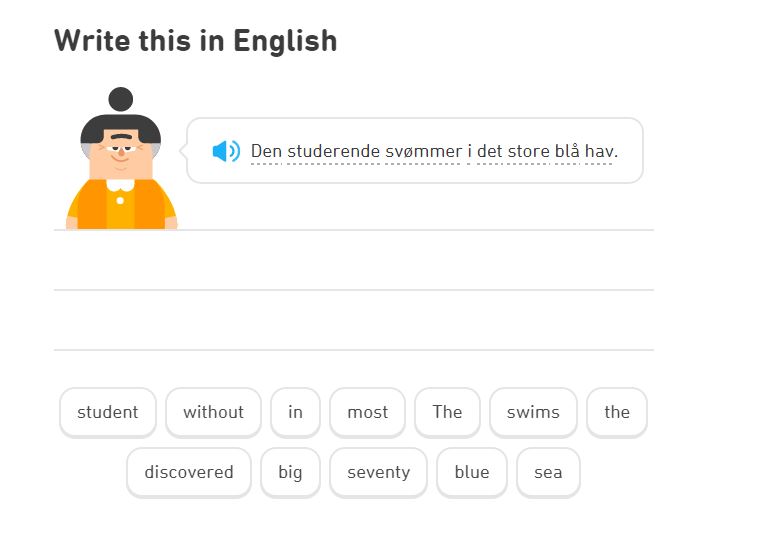
Task: Select the 'student' word tile
Action: pyautogui.click(x=108, y=412)
